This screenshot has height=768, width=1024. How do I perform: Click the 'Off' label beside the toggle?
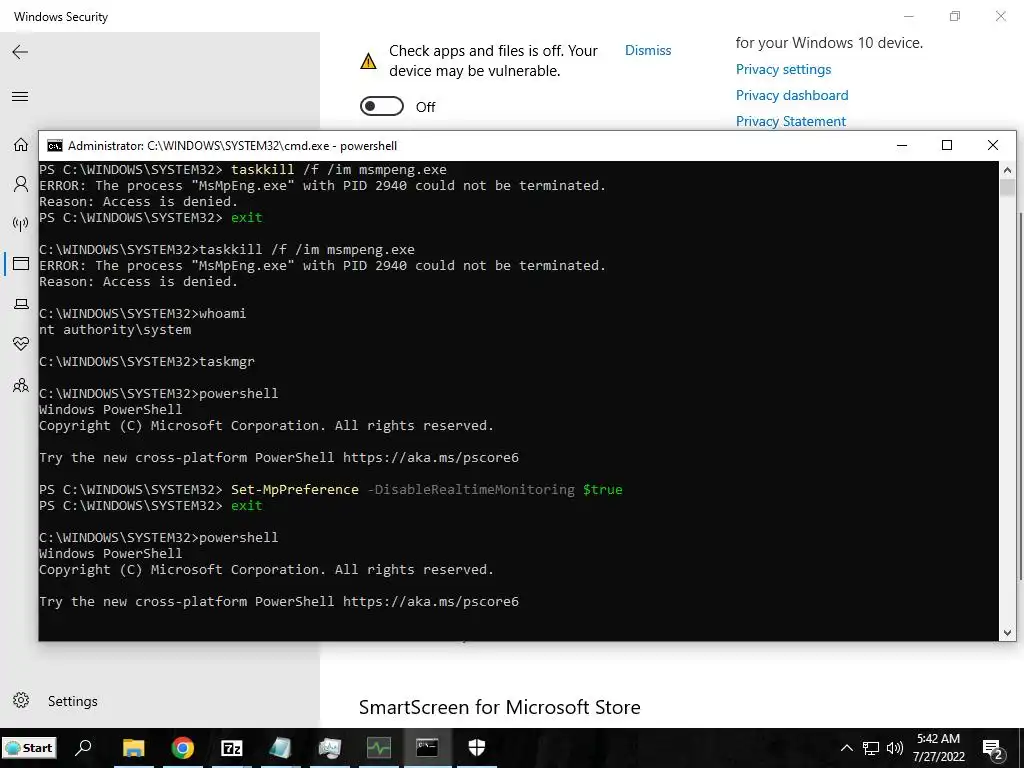(x=426, y=107)
